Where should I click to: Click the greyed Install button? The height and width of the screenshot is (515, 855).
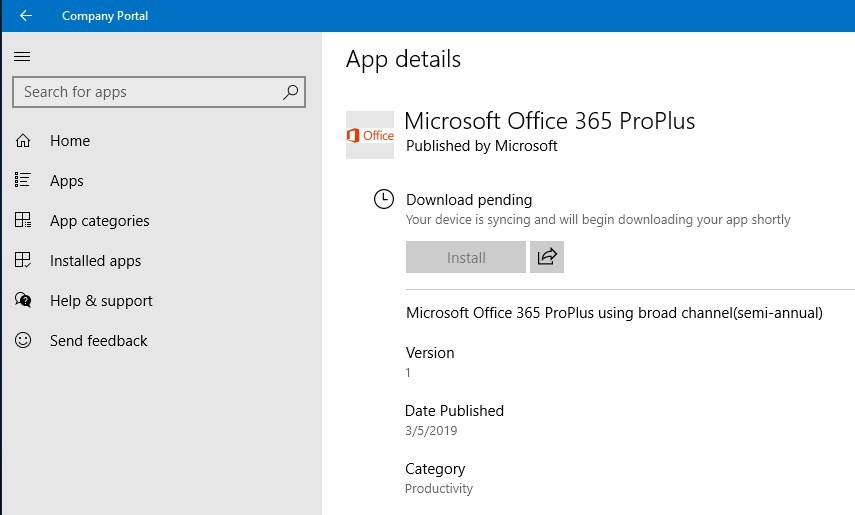[466, 257]
